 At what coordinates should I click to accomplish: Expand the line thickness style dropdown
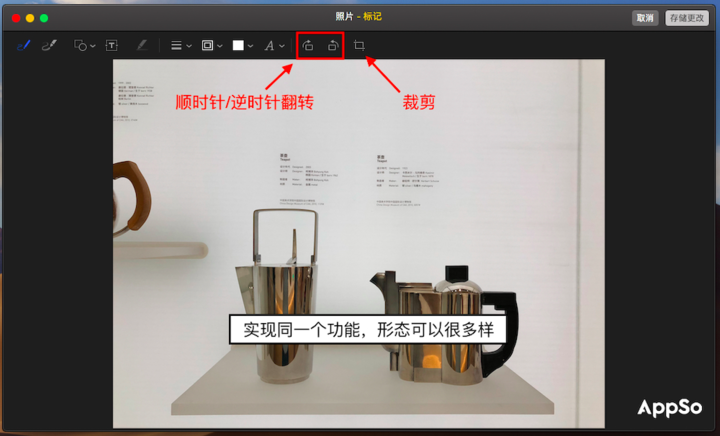180,45
